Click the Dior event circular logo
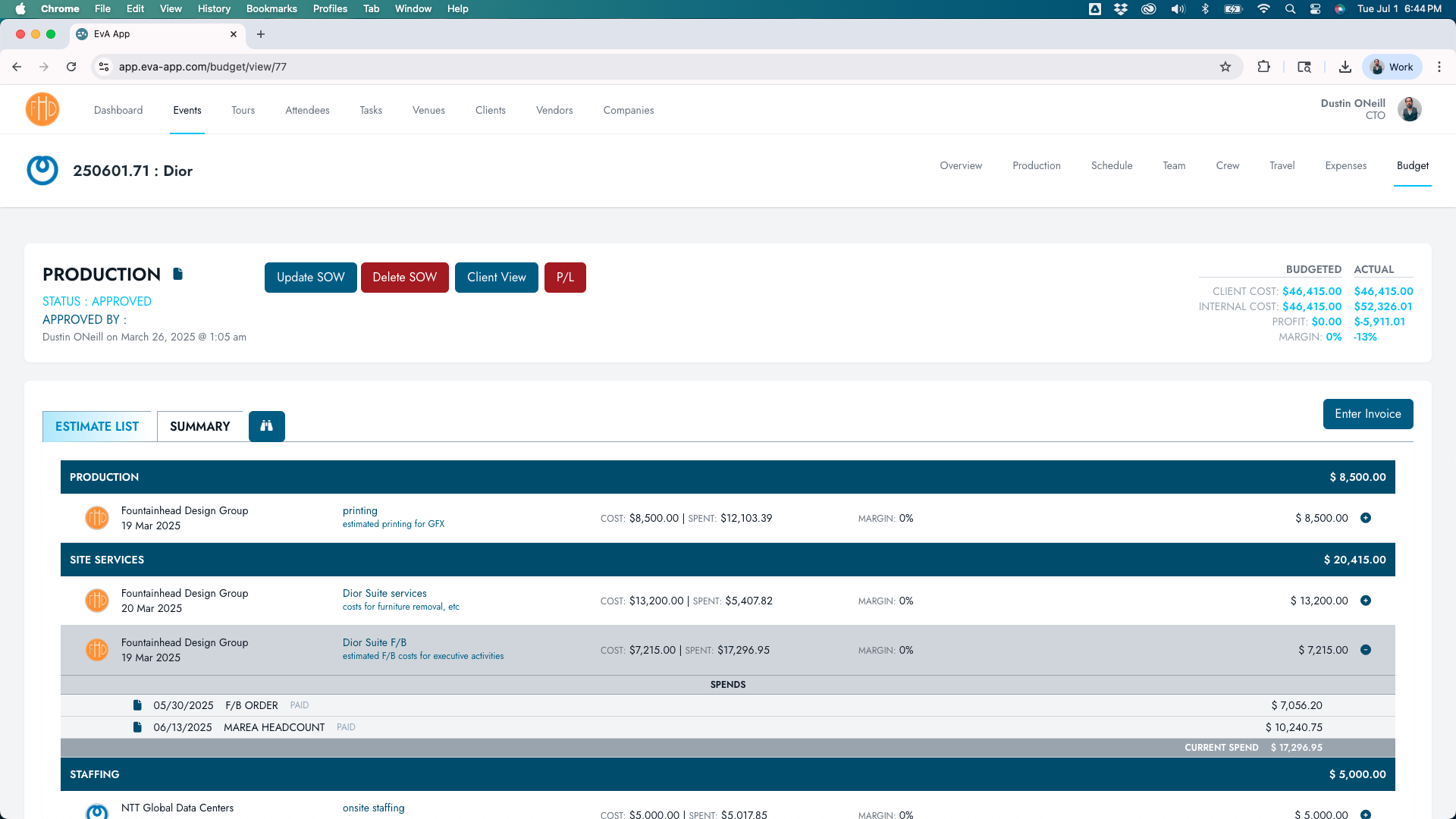Screen dimensions: 1456x819 click(42, 171)
